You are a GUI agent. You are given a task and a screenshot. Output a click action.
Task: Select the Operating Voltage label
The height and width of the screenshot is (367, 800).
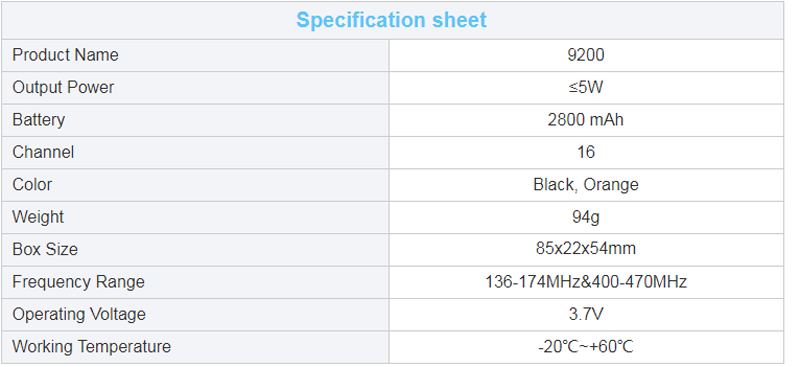point(79,314)
